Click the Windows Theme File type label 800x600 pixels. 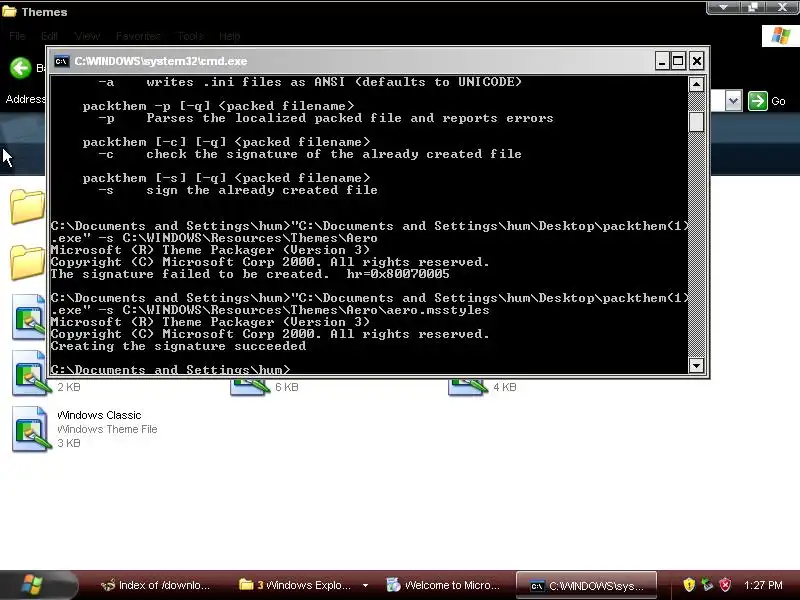tap(107, 429)
